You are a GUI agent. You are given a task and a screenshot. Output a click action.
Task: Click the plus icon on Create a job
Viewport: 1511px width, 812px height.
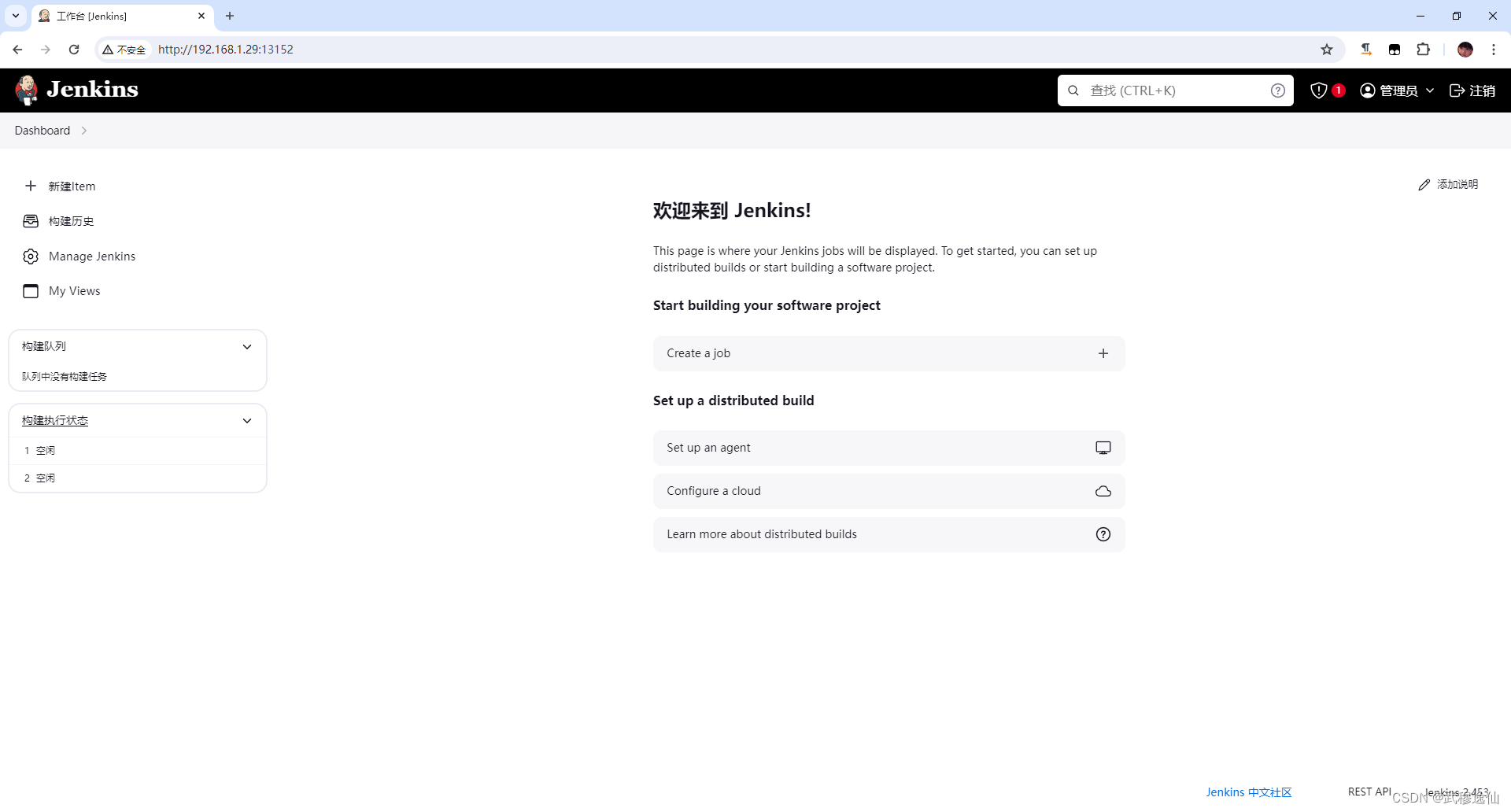point(1103,353)
